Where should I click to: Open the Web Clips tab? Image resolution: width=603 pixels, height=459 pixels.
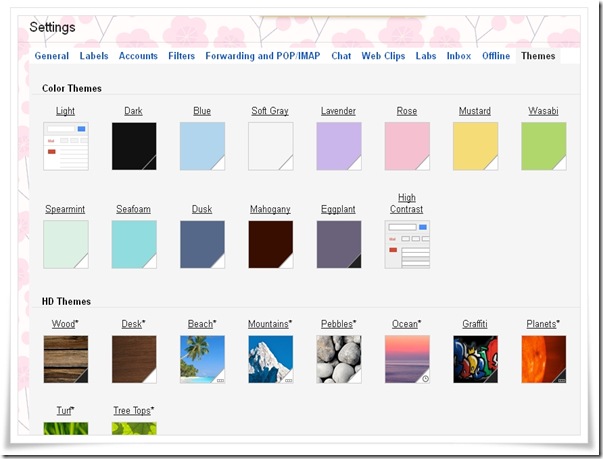pos(383,56)
